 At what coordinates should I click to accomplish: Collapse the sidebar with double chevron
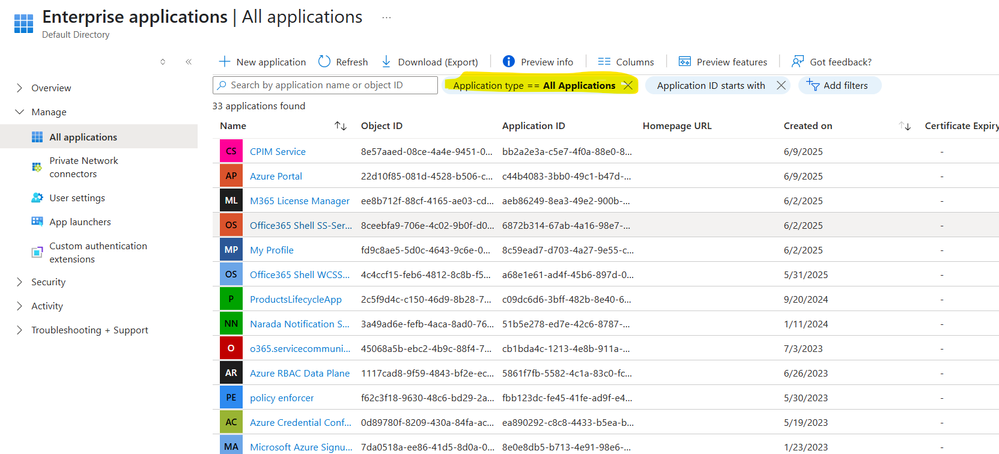(189, 62)
